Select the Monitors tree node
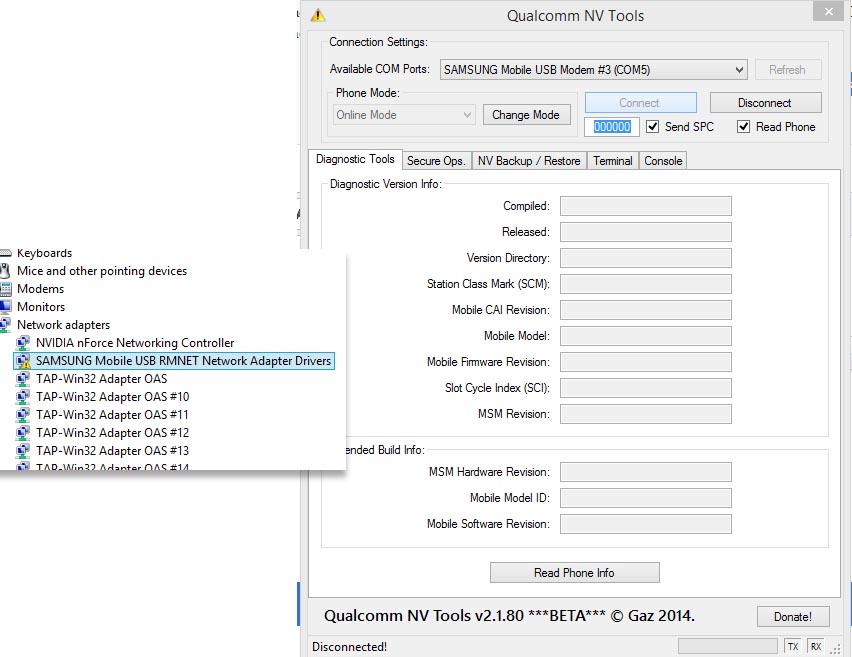852x657 pixels. [41, 306]
